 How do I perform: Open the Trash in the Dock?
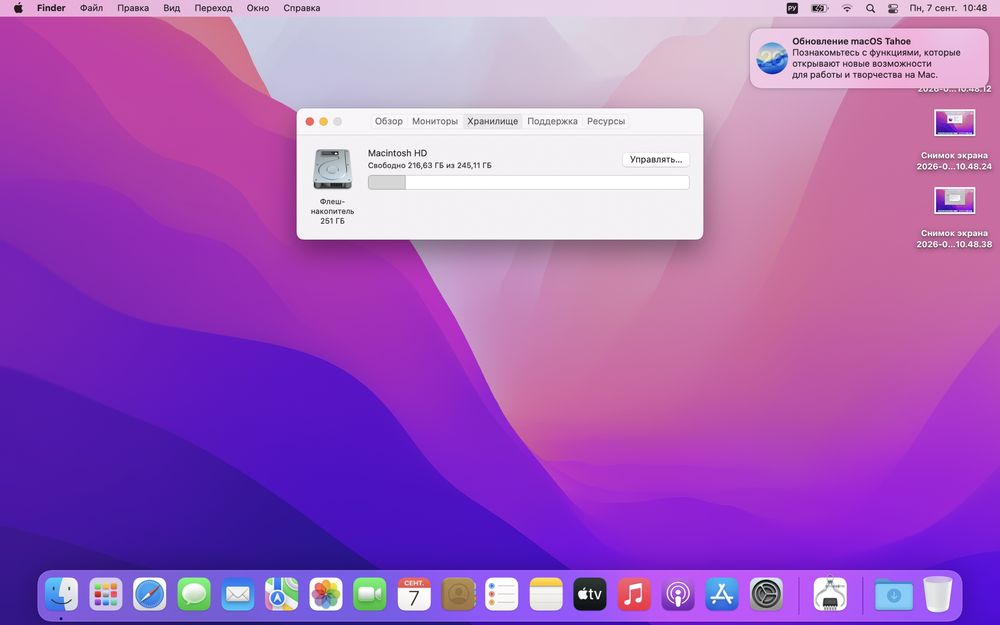pyautogui.click(x=938, y=594)
